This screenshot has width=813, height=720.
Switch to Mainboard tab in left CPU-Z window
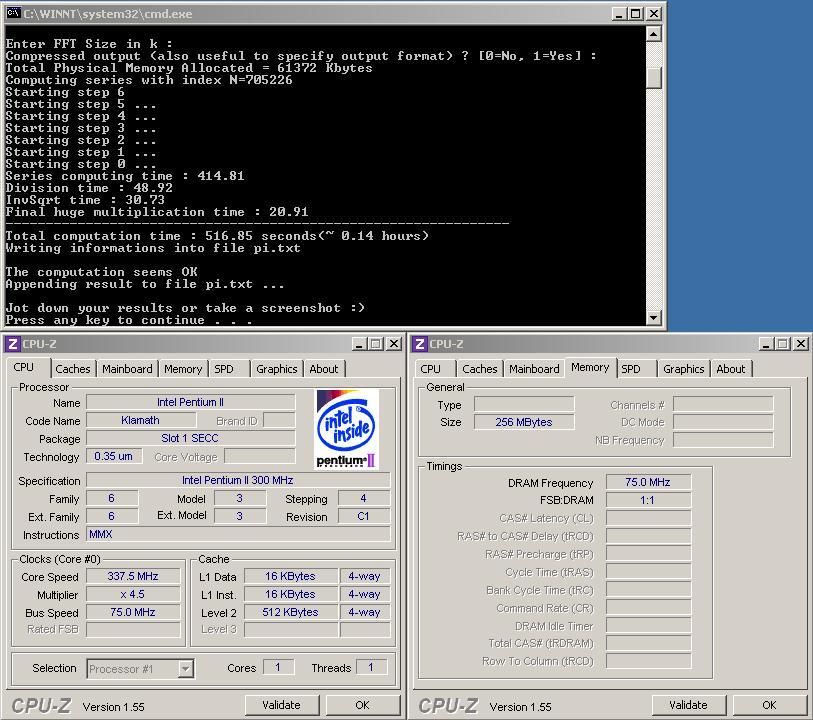tap(127, 369)
